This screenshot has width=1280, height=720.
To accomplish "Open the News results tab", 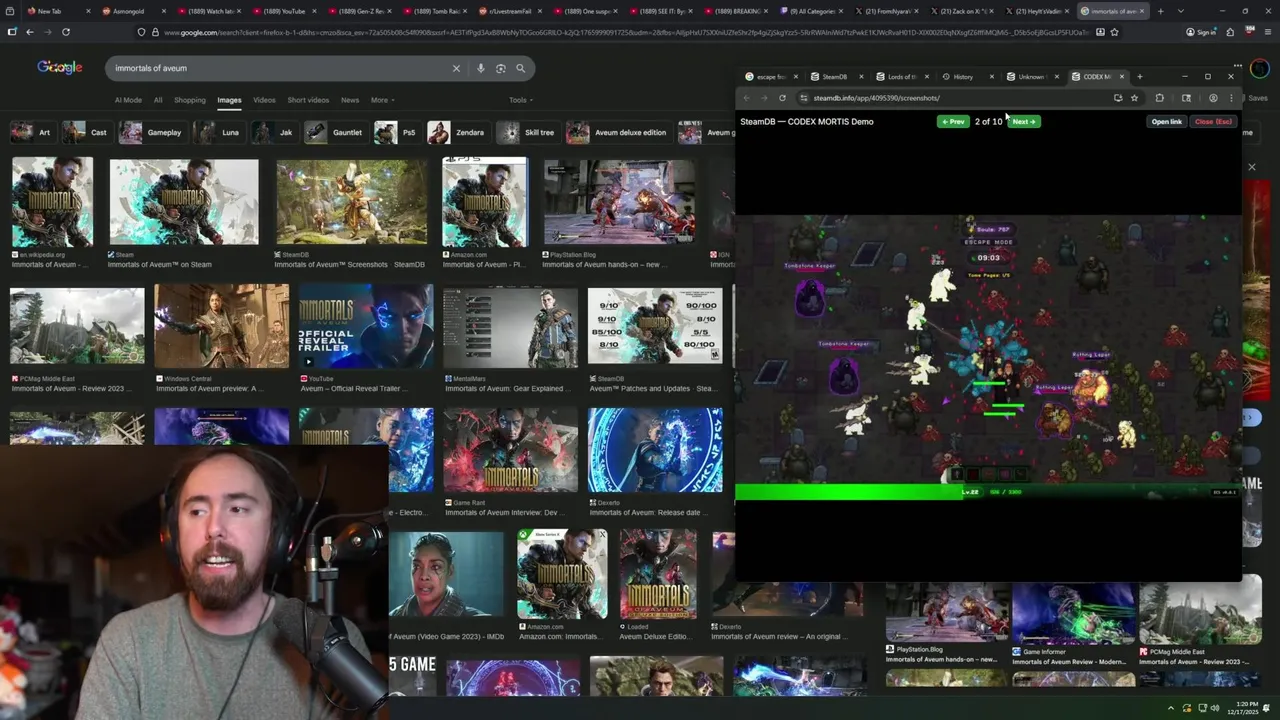I will 350,100.
